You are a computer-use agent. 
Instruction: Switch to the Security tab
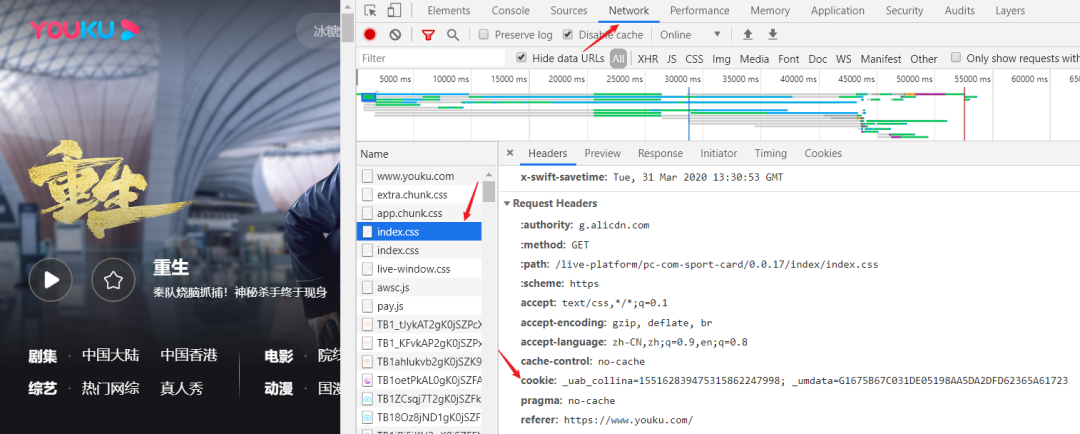tap(904, 10)
